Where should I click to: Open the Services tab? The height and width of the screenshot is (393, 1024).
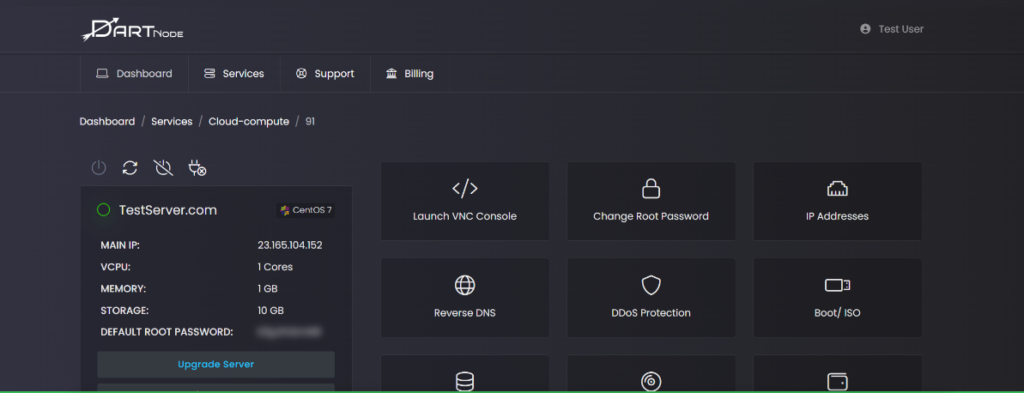(234, 74)
